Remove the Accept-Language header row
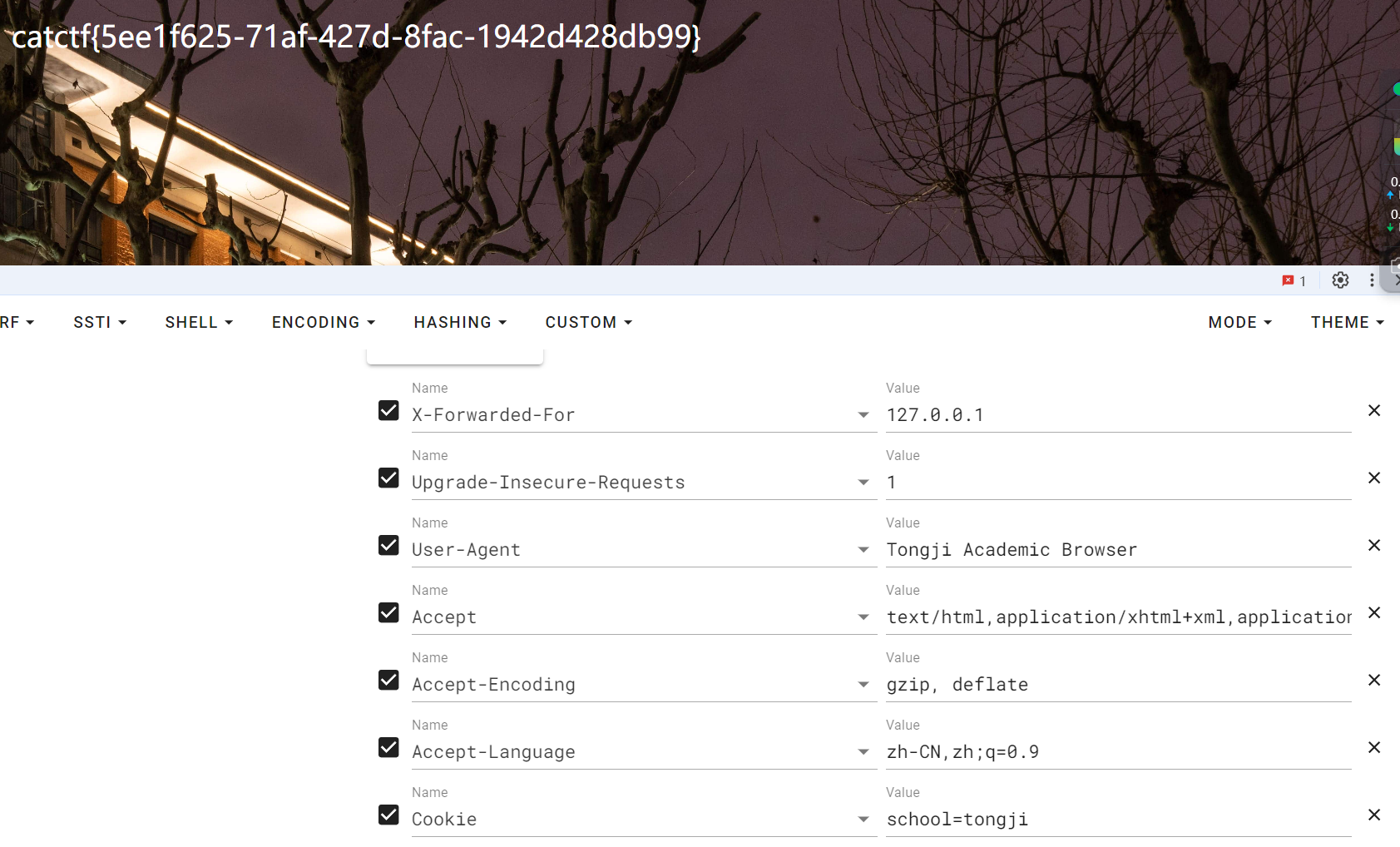Screen dimensions: 1400x847 (x=1374, y=747)
